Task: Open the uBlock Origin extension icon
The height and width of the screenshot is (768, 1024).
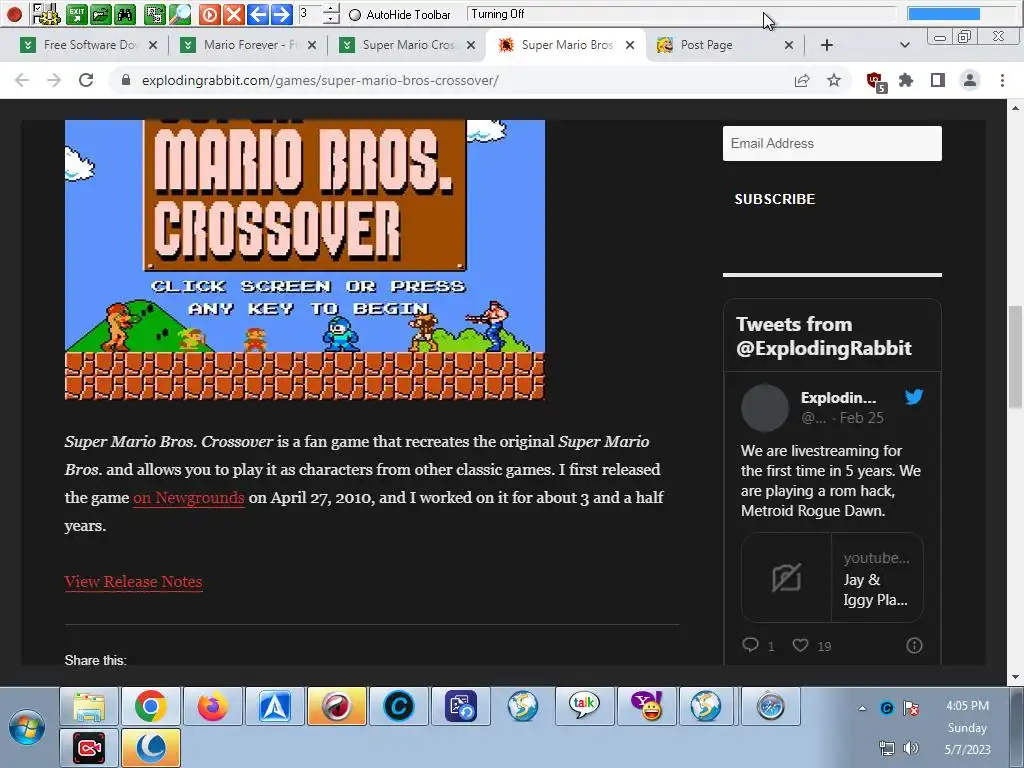Action: coord(876,82)
